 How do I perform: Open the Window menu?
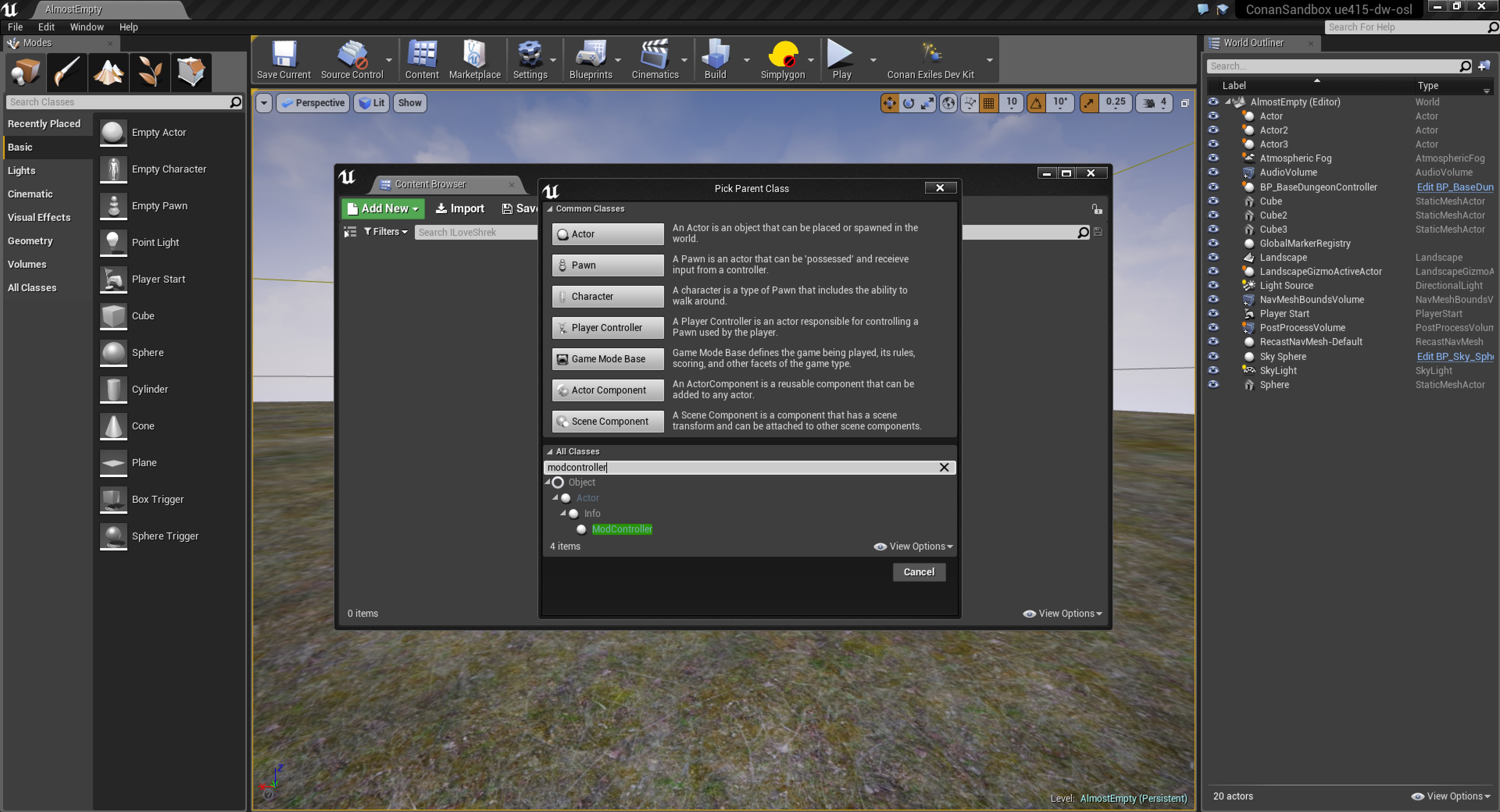coord(86,27)
